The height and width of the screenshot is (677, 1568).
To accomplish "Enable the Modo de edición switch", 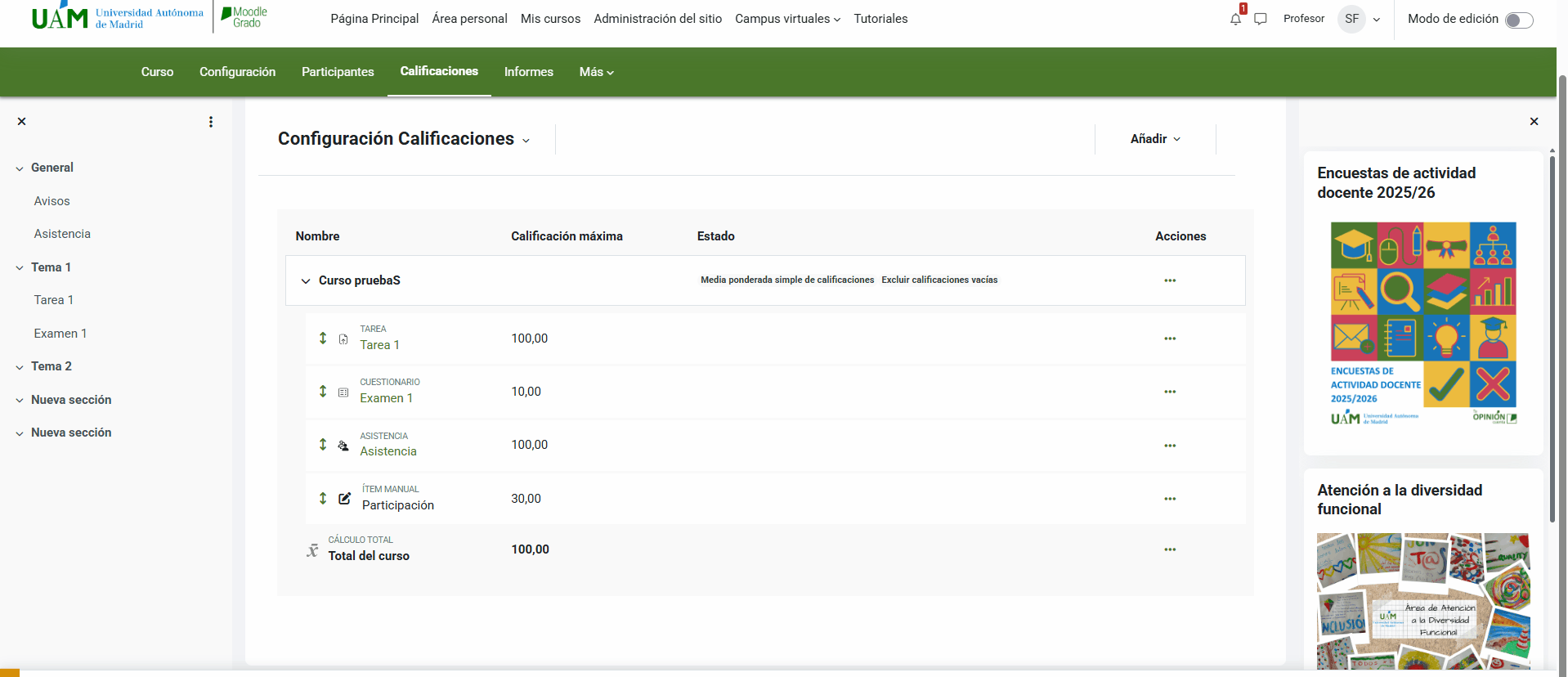I will tap(1518, 20).
